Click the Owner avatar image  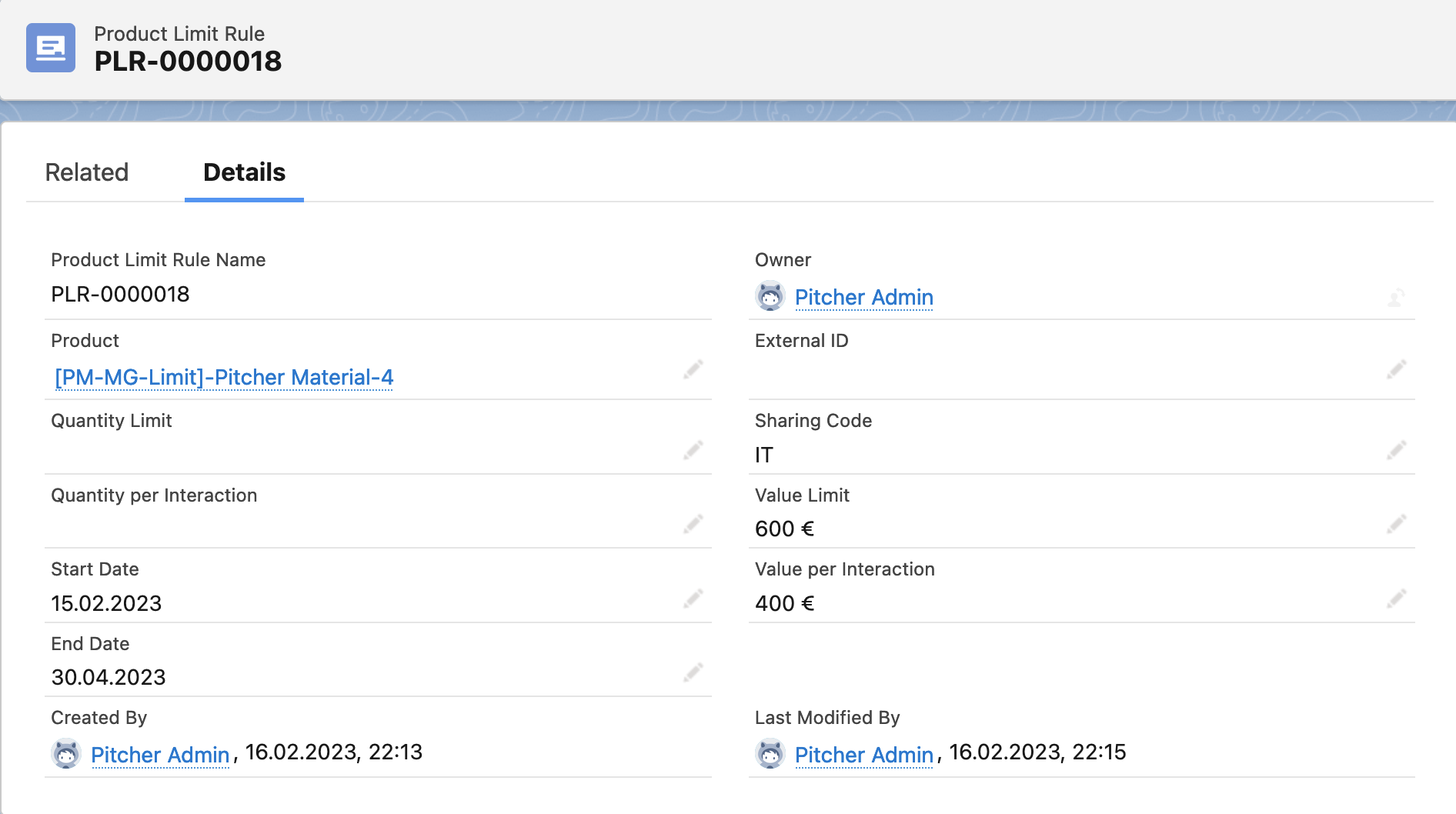[770, 297]
